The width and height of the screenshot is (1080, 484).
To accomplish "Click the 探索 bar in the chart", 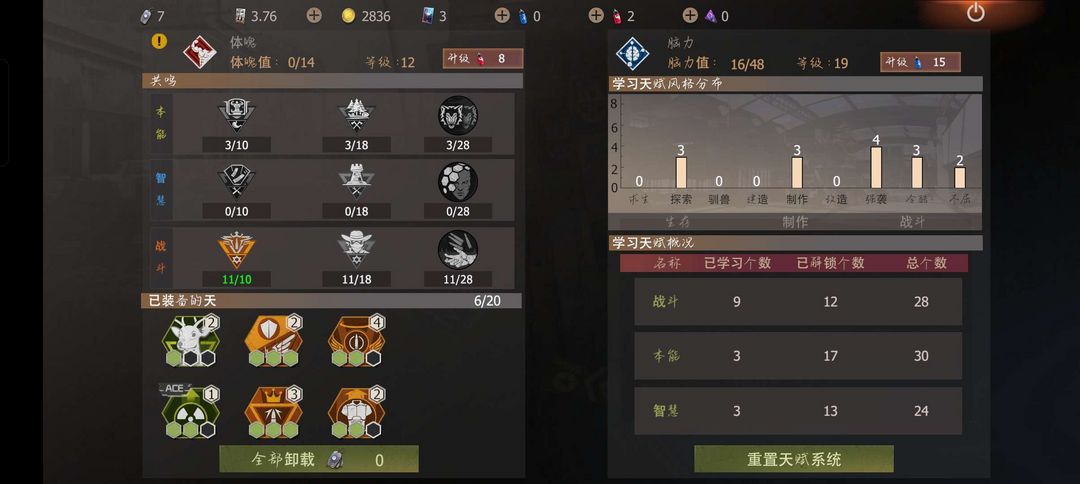I will [681, 173].
